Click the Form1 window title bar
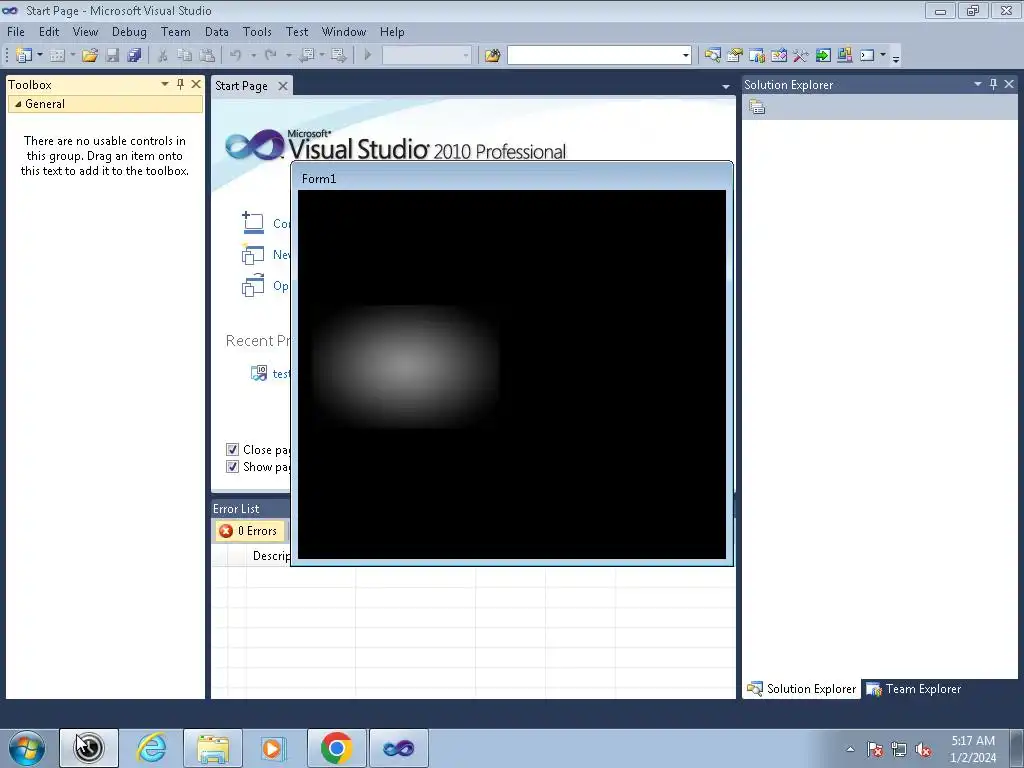Viewport: 1024px width, 768px height. [x=511, y=178]
